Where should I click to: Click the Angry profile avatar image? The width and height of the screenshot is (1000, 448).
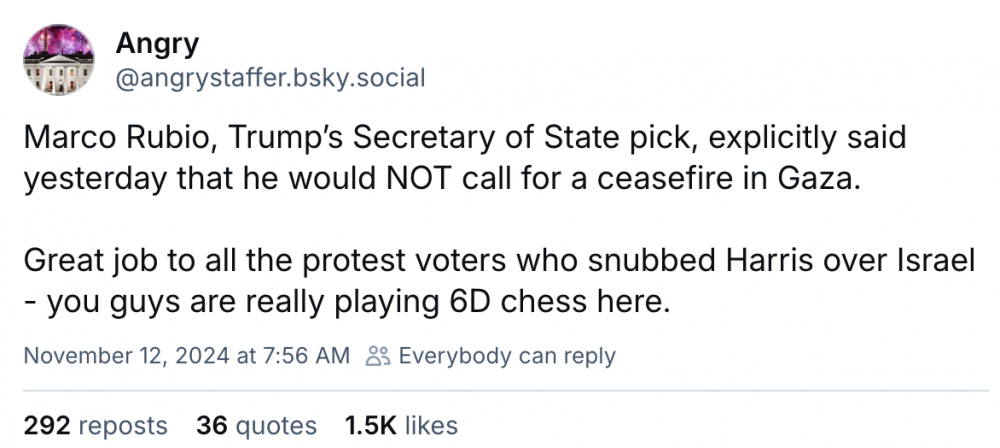click(x=58, y=60)
